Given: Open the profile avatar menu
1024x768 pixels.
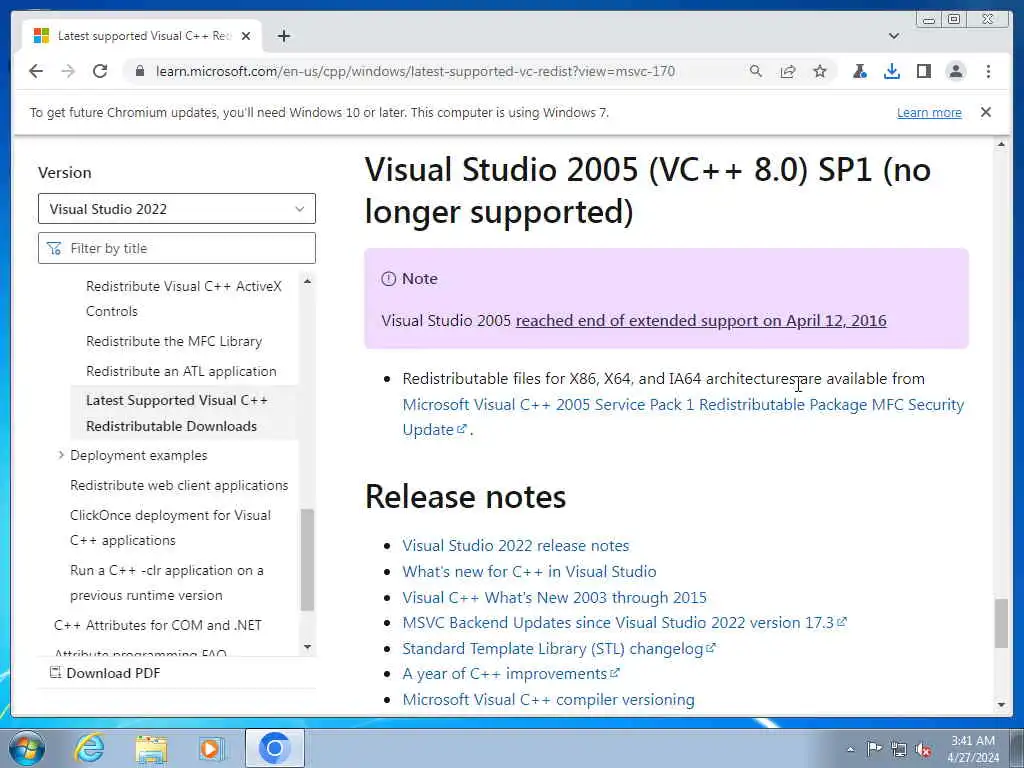Looking at the screenshot, I should [x=955, y=71].
